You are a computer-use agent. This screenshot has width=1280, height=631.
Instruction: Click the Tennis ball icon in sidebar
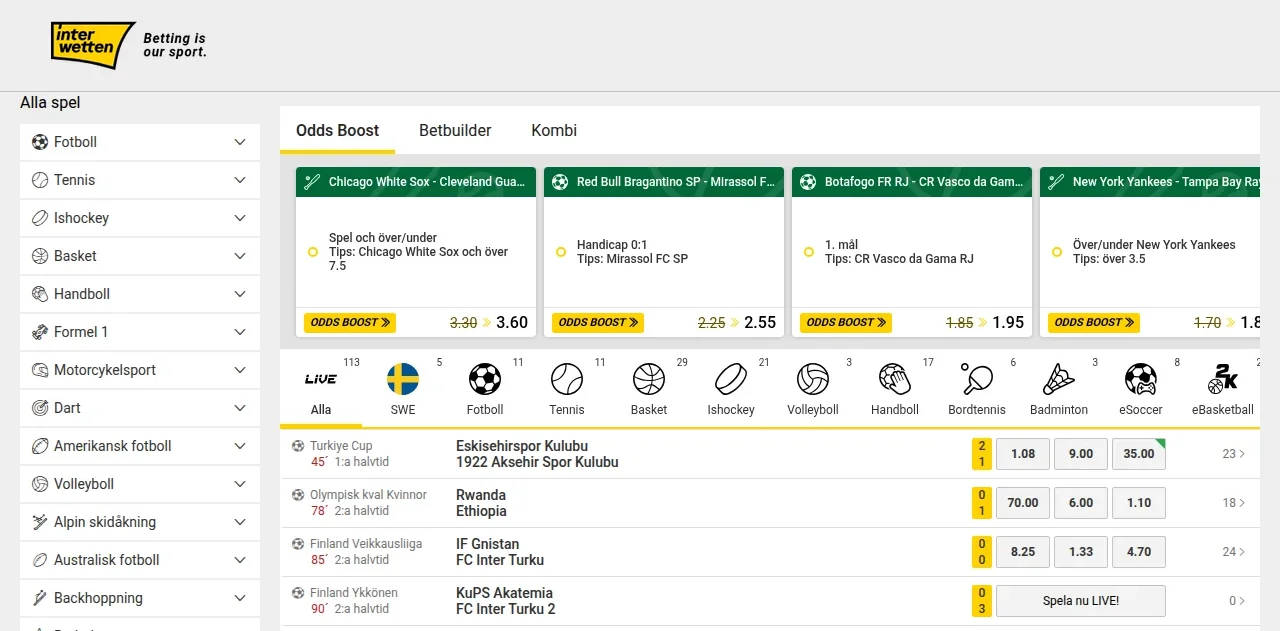[40, 180]
